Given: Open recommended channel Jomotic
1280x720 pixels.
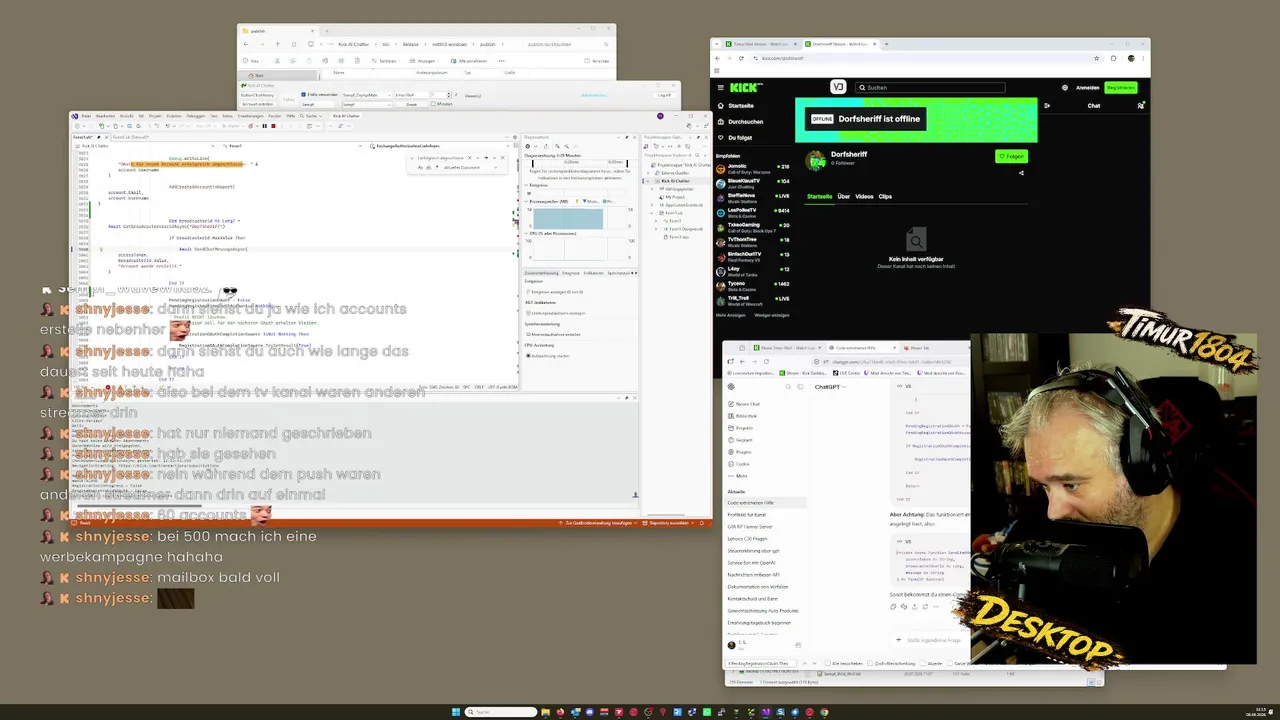Looking at the screenshot, I should 752,169.
